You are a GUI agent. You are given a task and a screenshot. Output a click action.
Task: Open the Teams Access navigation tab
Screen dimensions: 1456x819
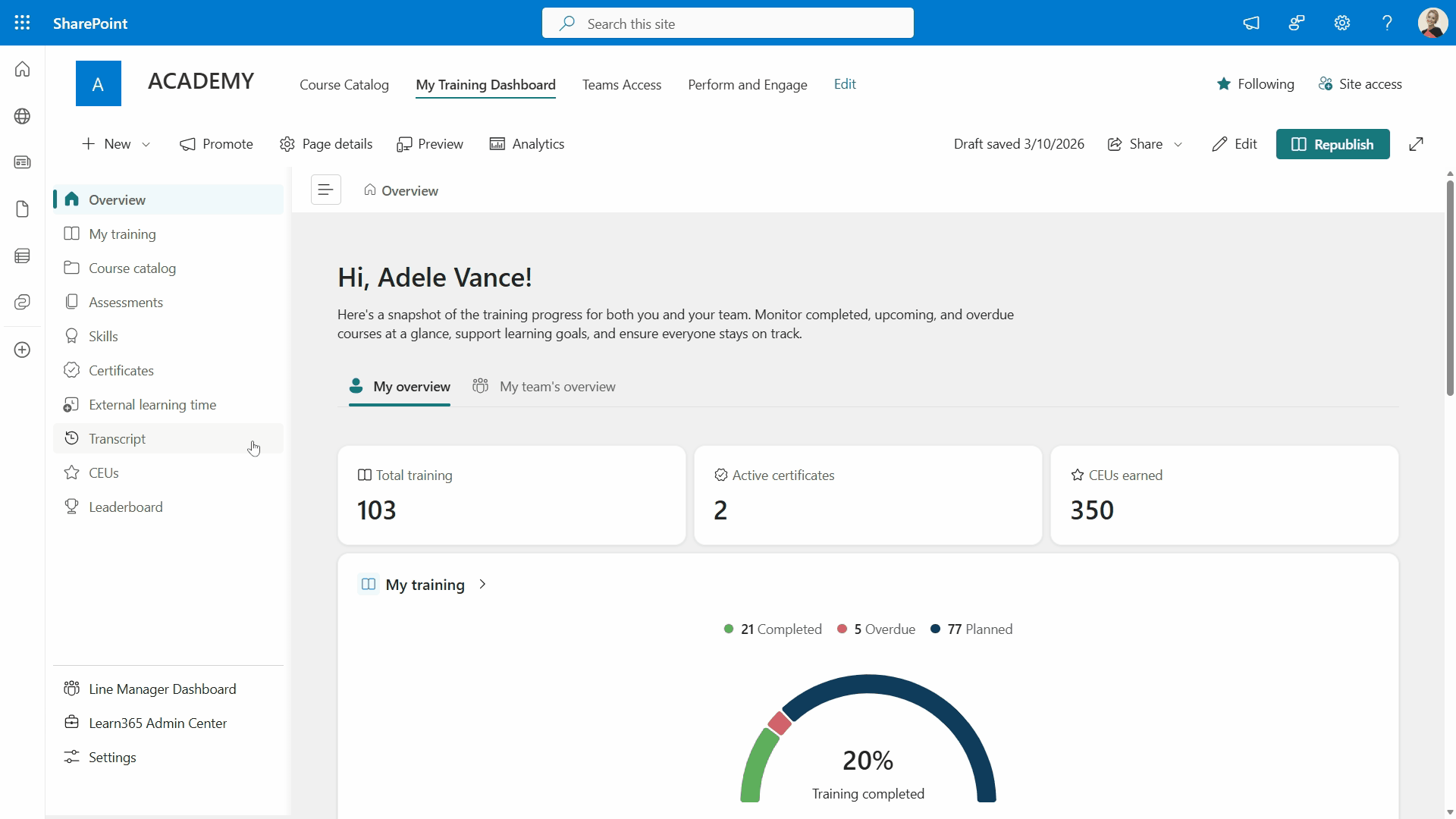point(622,84)
